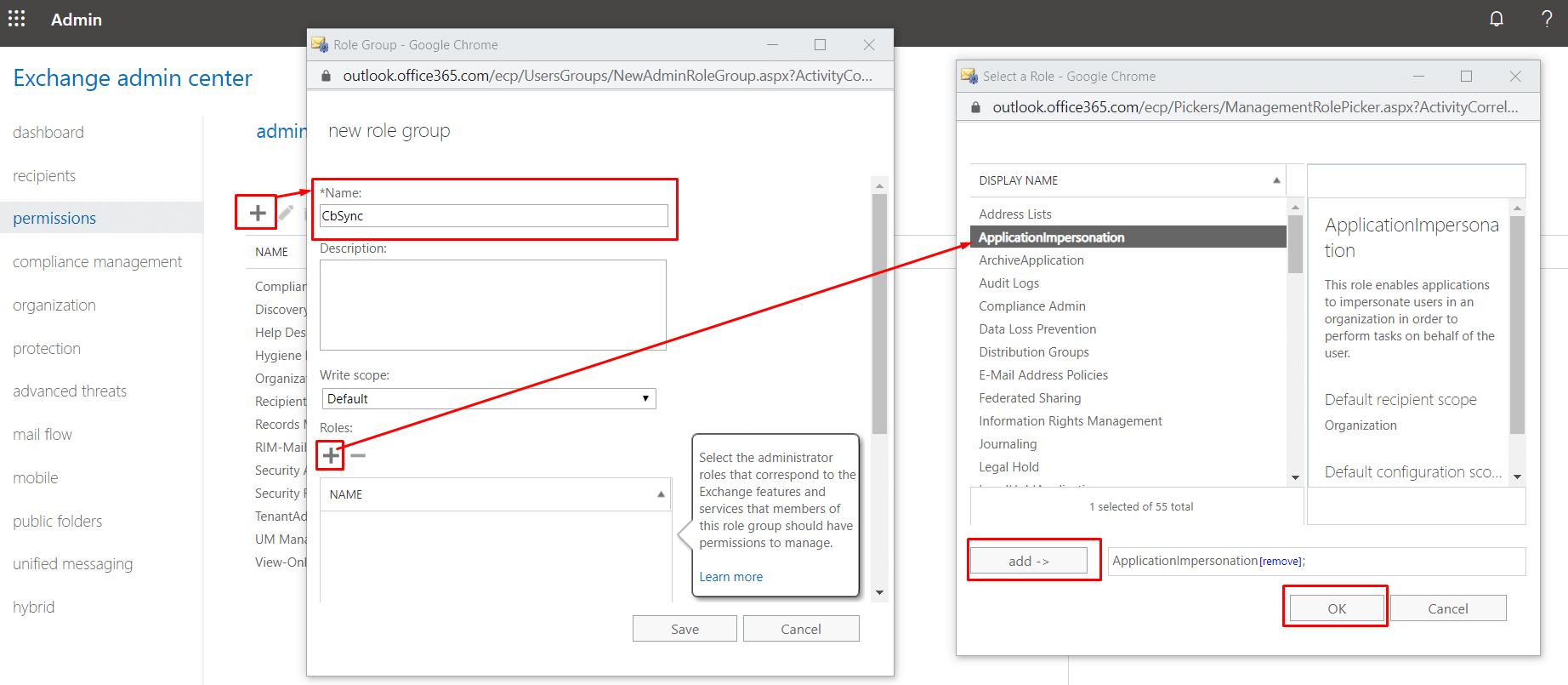Click the Role Group window title icon
Viewport: 1568px width, 685px height.
tap(320, 44)
